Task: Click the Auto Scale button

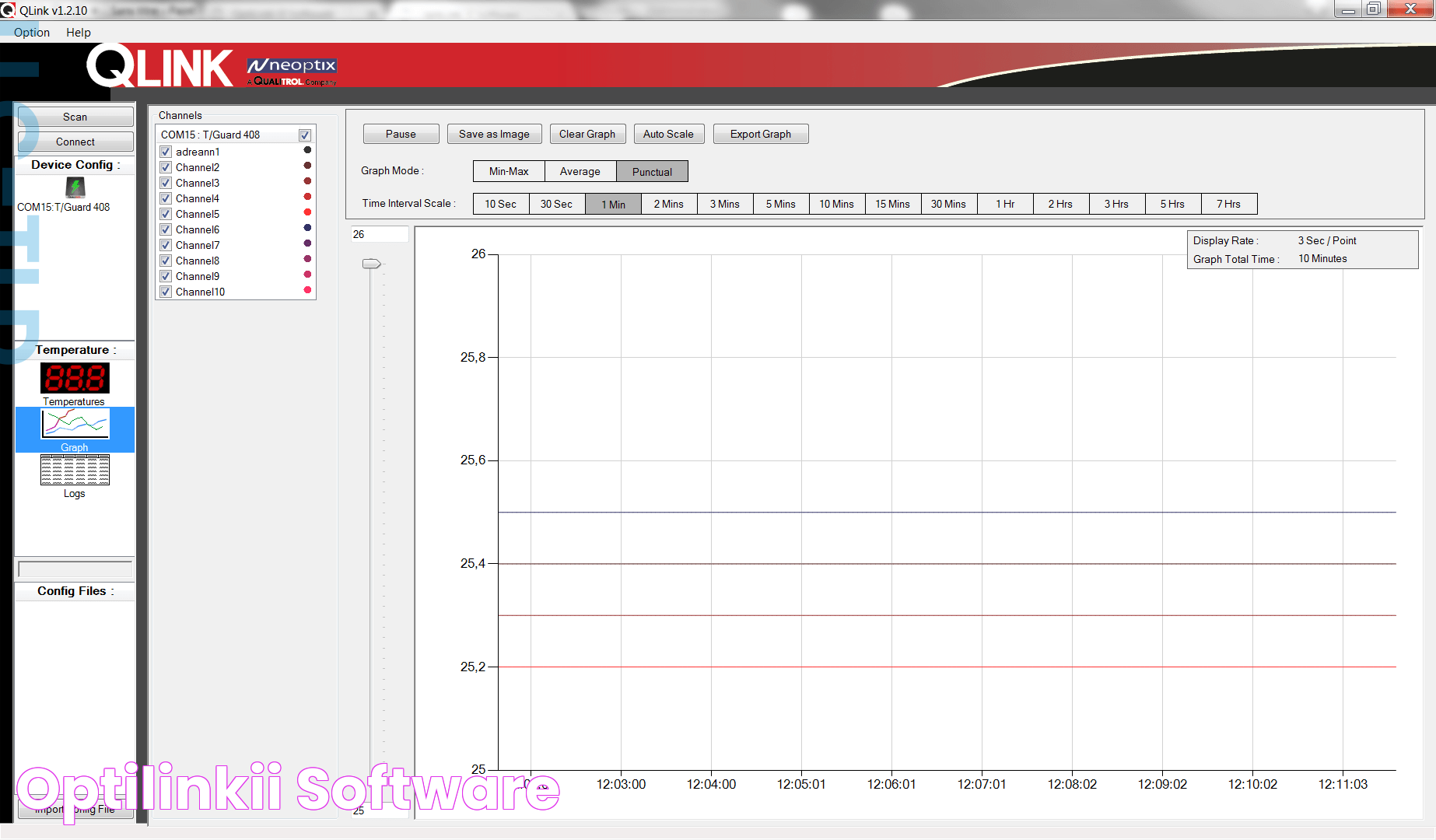Action: click(x=668, y=134)
